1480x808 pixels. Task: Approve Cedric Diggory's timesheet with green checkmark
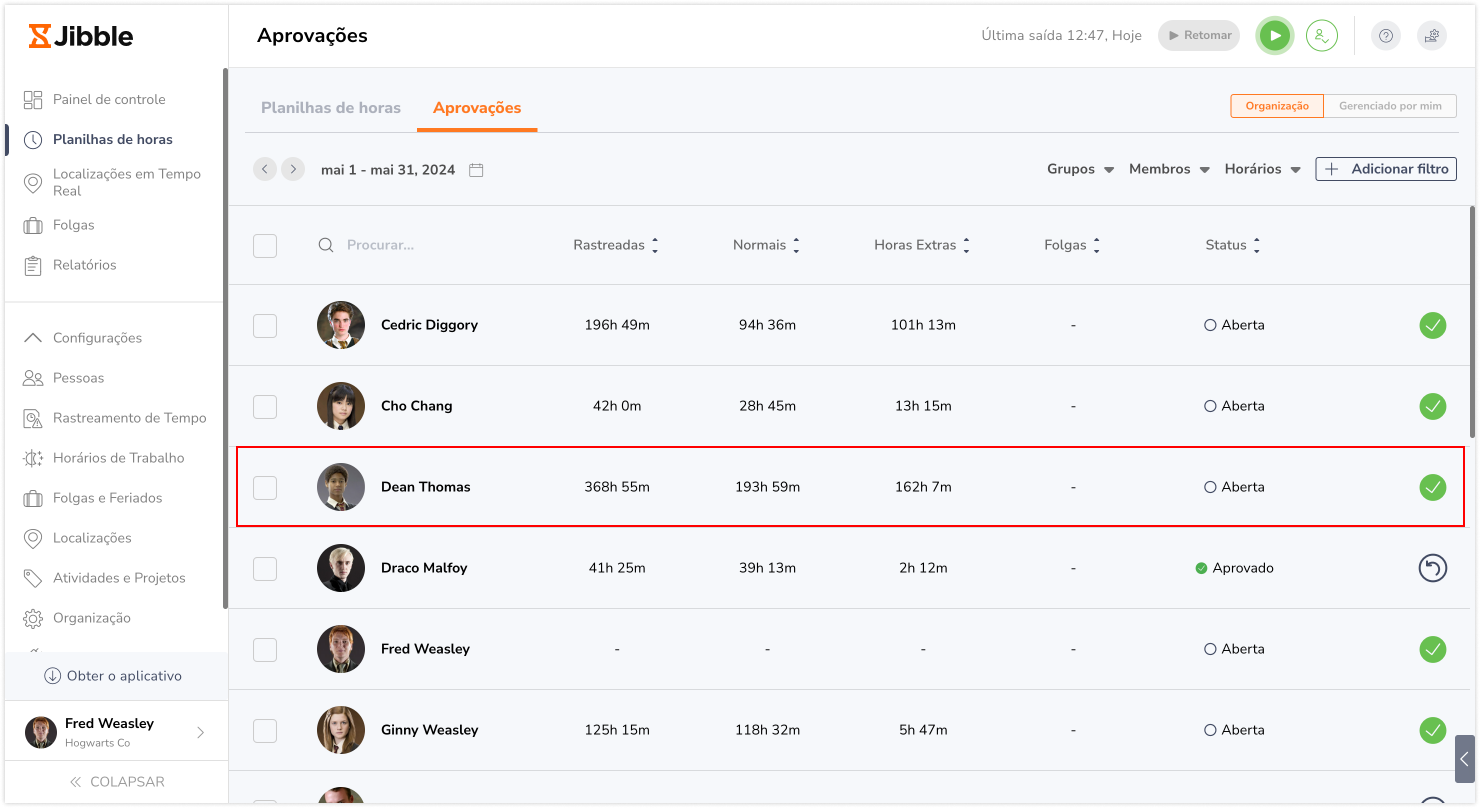point(1432,325)
